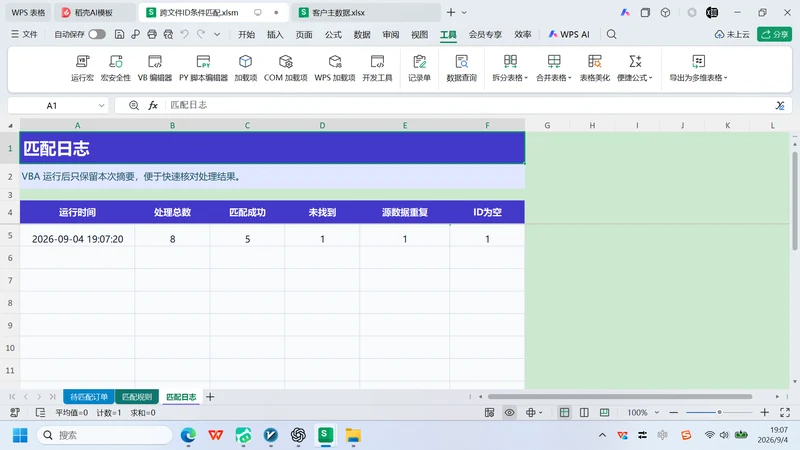Open the VB 编辑器 editor
Image resolution: width=800 pixels, height=450 pixels.
[155, 68]
